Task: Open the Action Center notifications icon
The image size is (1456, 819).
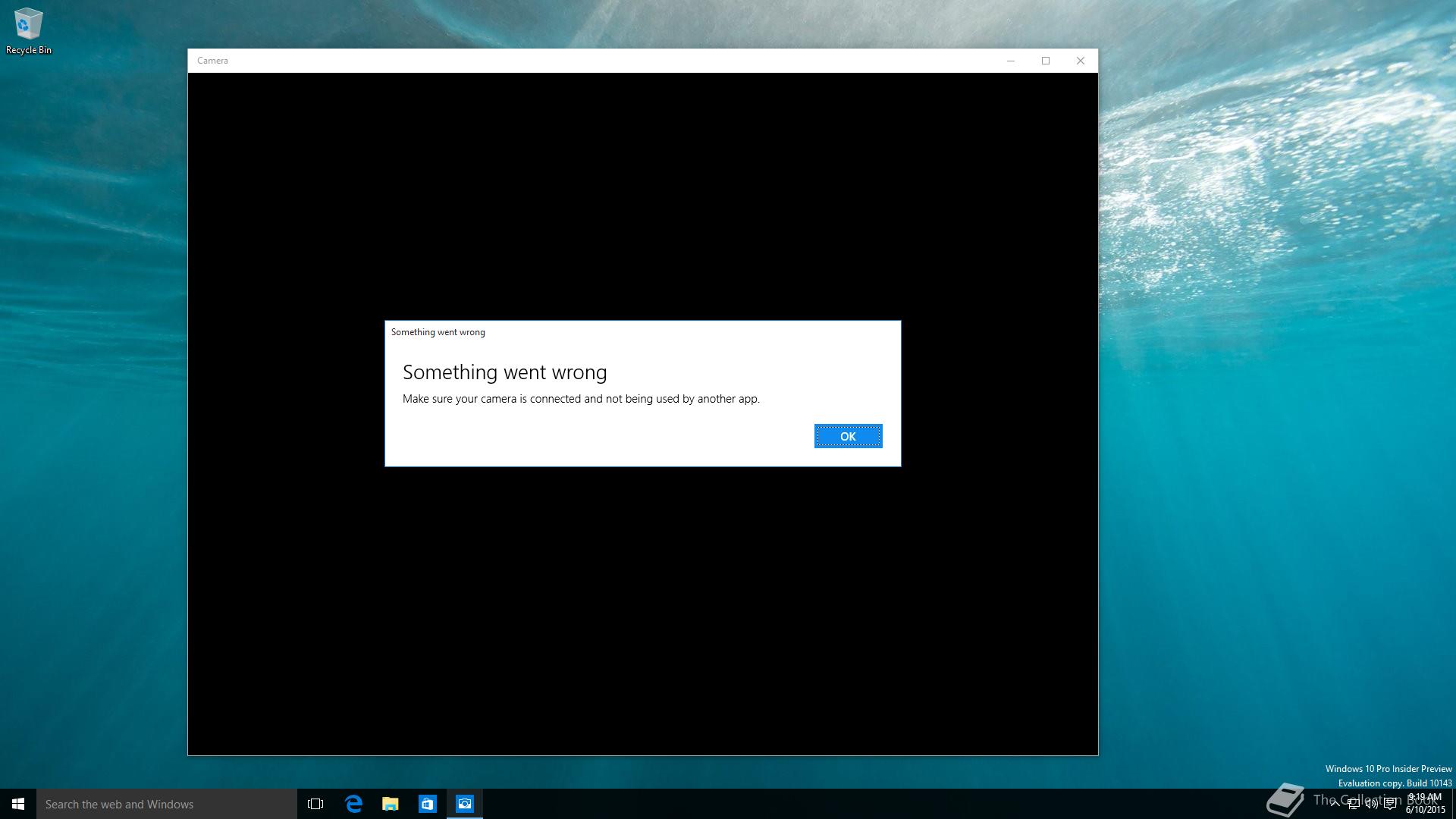Action: pyautogui.click(x=1390, y=804)
